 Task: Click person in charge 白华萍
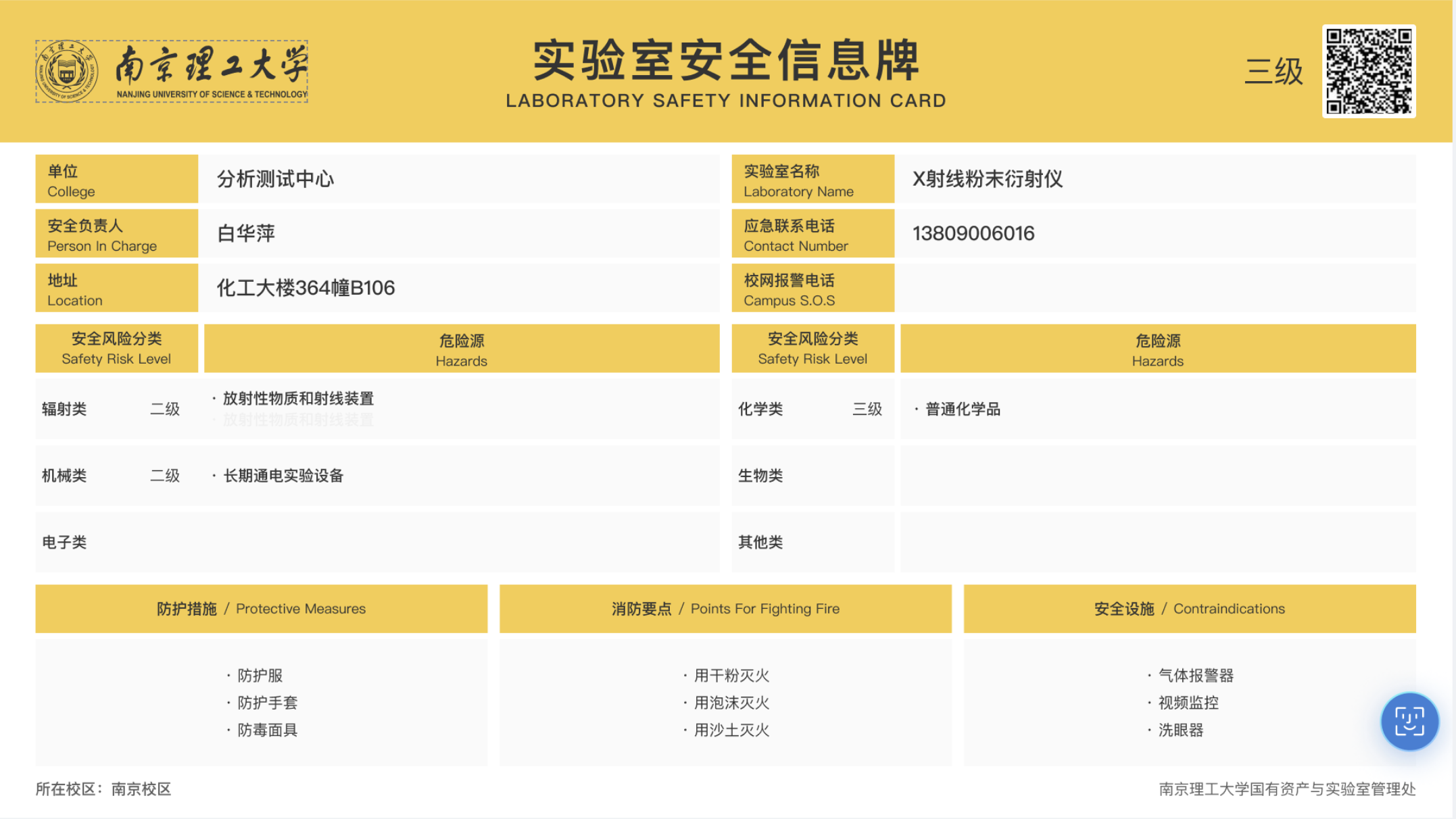(246, 234)
